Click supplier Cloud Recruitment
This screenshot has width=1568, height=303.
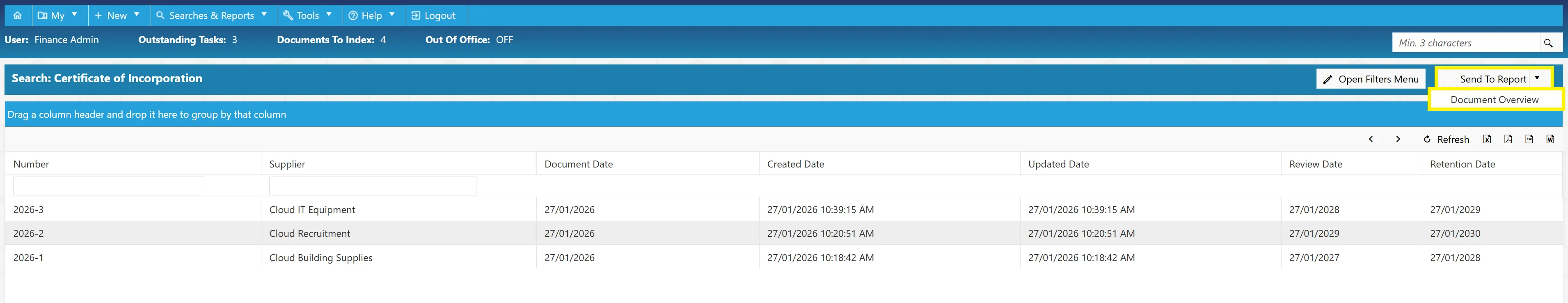[310, 234]
